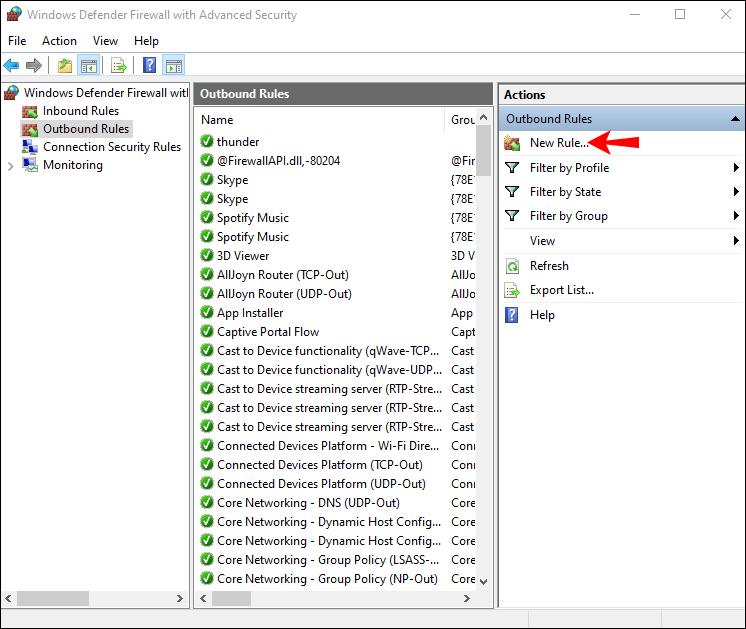Click the green check icon beside 3D Viewer

pyautogui.click(x=206, y=256)
